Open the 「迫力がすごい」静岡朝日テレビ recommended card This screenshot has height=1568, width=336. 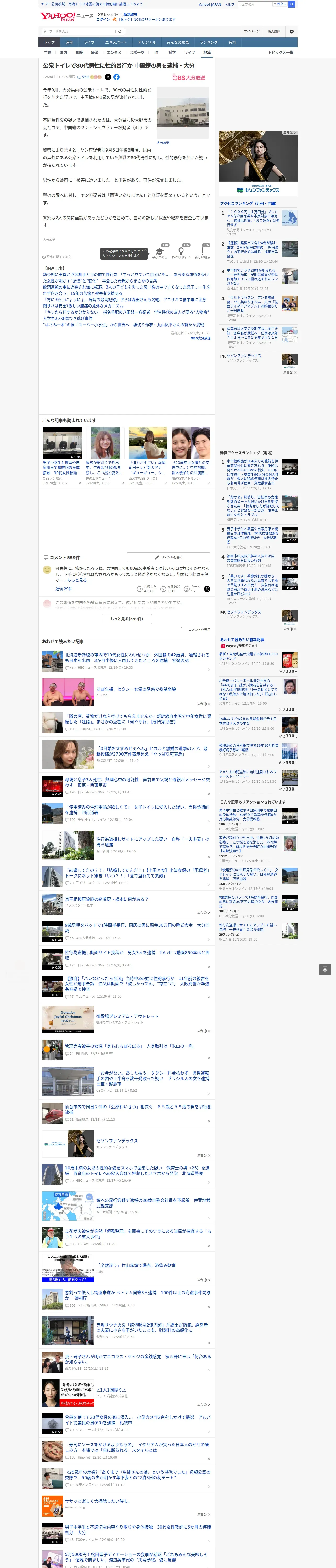[148, 468]
